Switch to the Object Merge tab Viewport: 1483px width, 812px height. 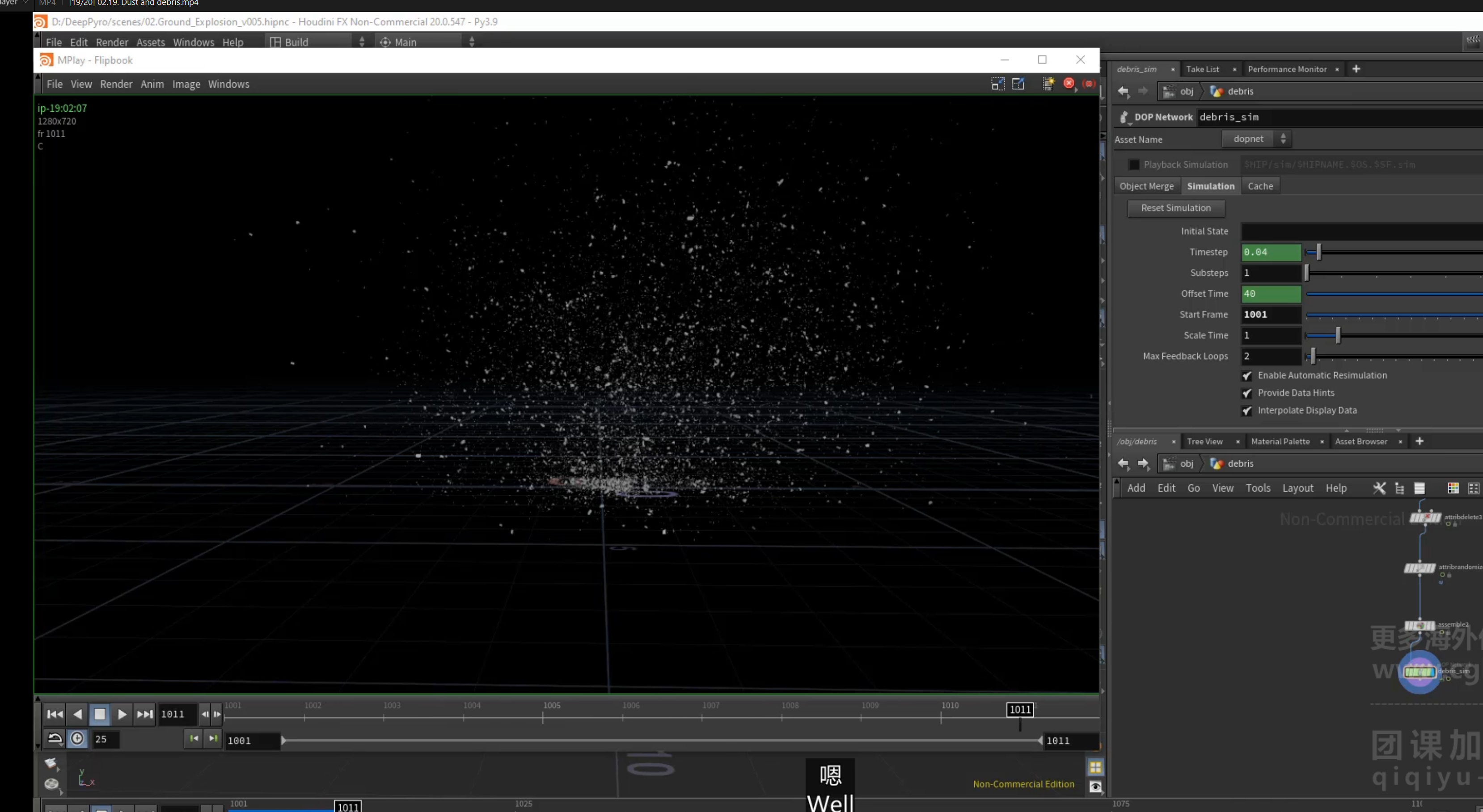click(x=1146, y=186)
